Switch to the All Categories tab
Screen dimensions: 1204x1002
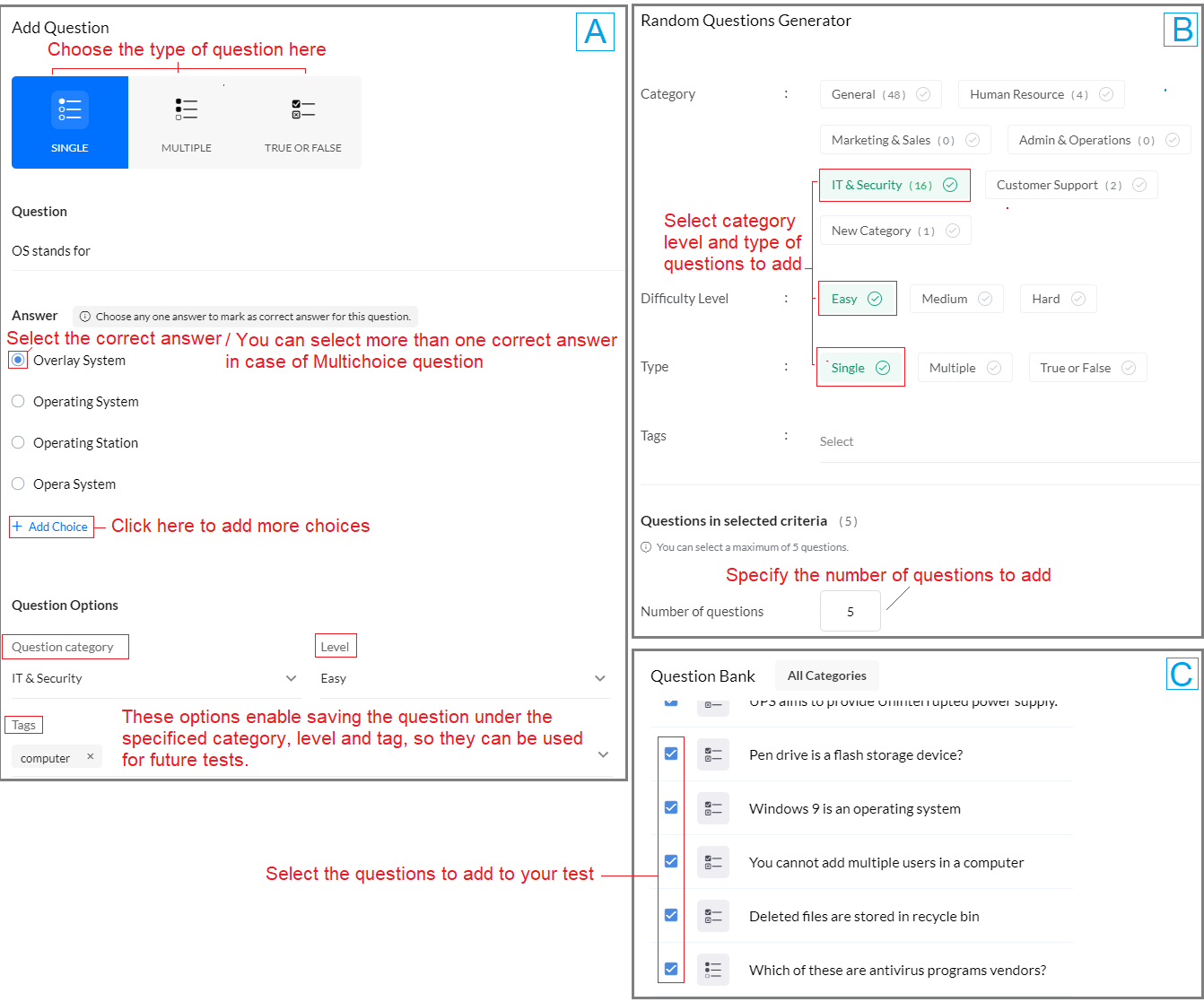pyautogui.click(x=826, y=675)
